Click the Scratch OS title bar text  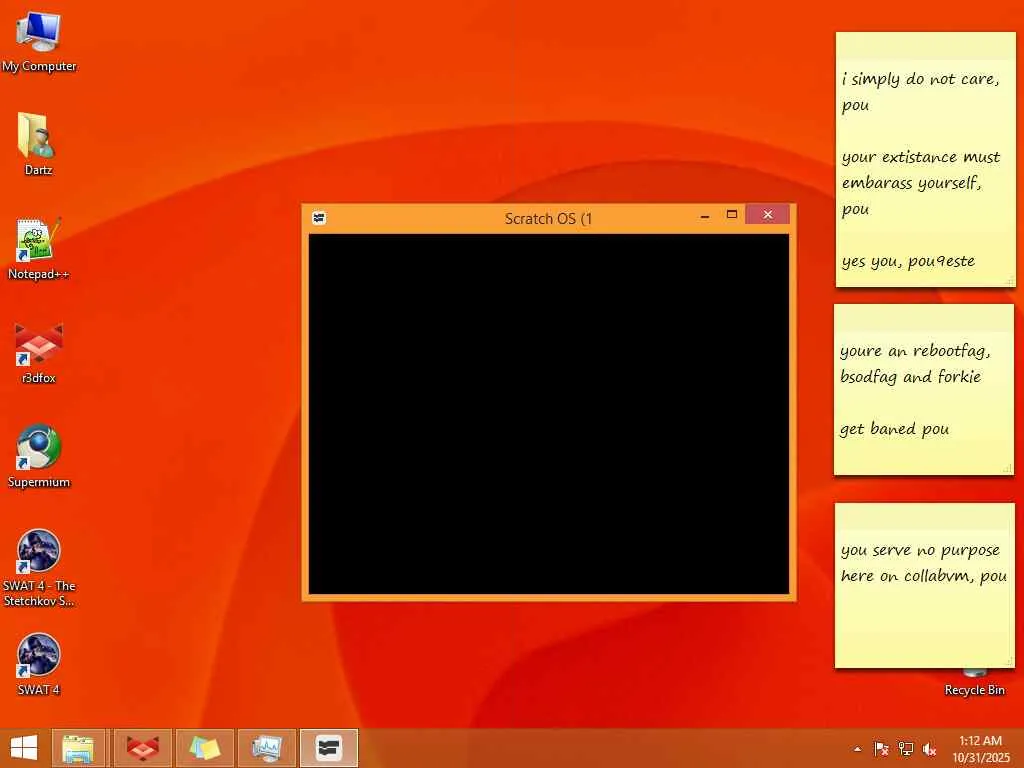coord(548,219)
